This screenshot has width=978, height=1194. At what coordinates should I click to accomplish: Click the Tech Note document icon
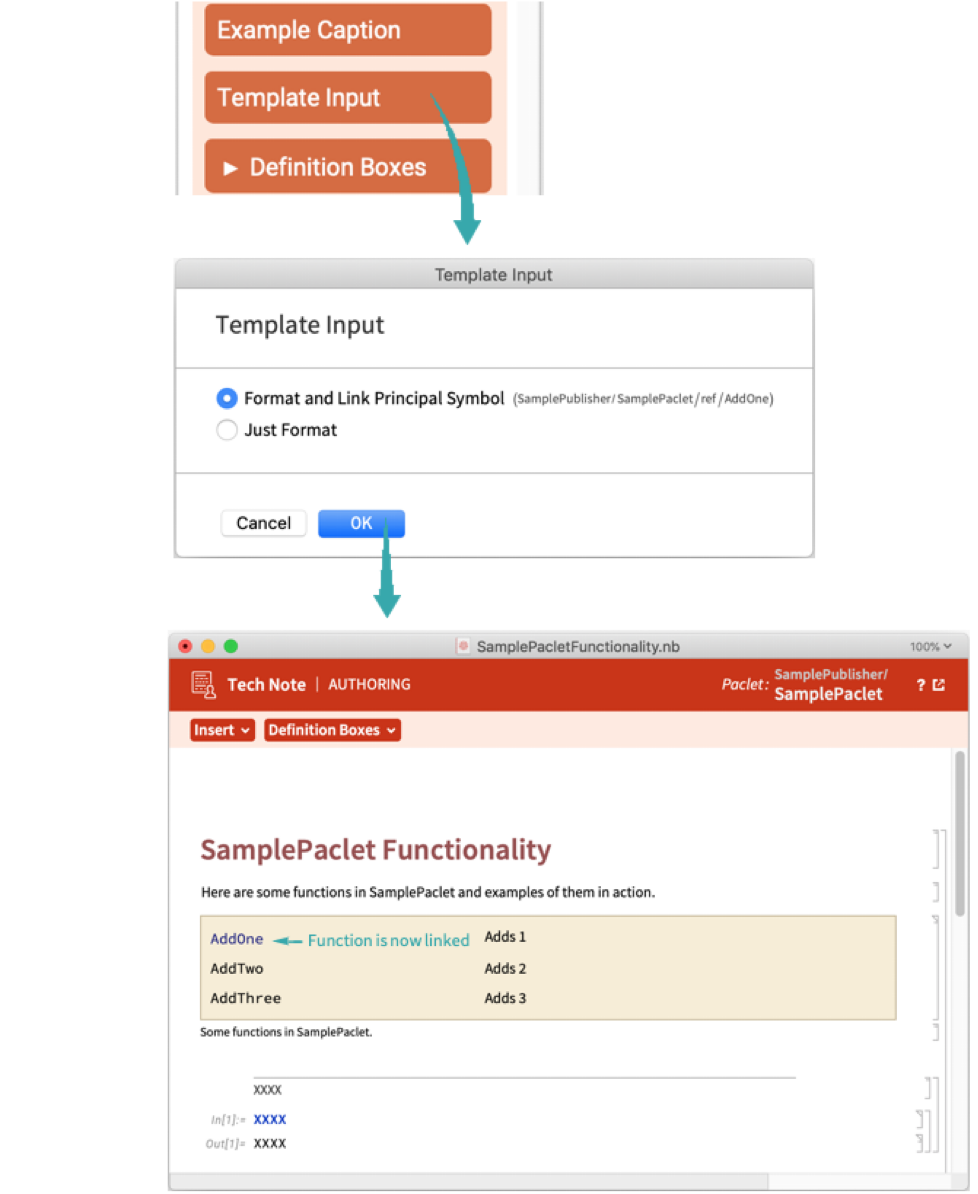click(204, 684)
